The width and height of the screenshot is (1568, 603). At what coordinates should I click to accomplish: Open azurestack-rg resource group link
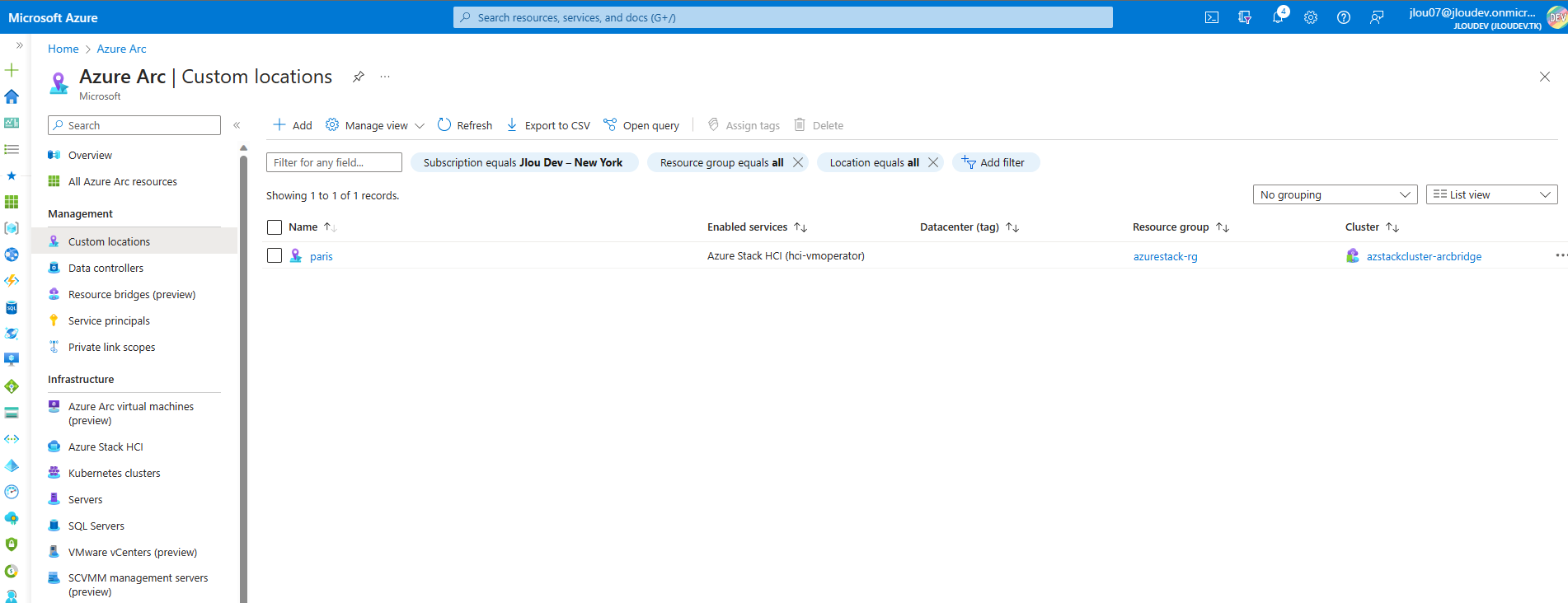point(1165,256)
